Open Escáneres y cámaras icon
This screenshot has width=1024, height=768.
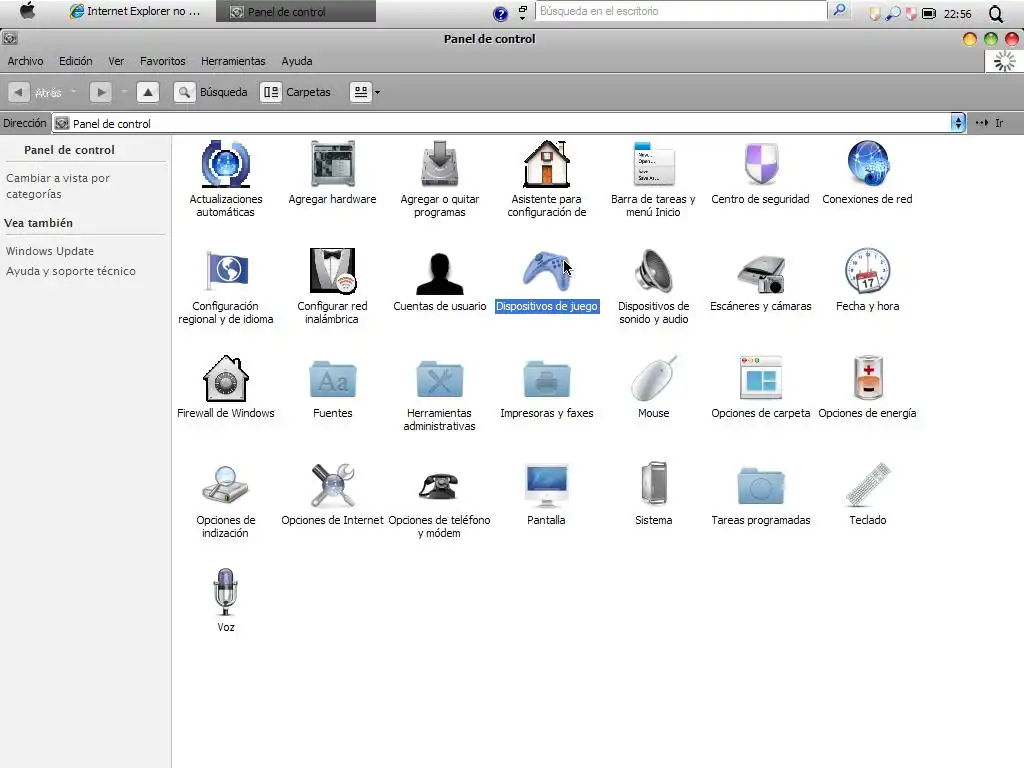coord(761,273)
